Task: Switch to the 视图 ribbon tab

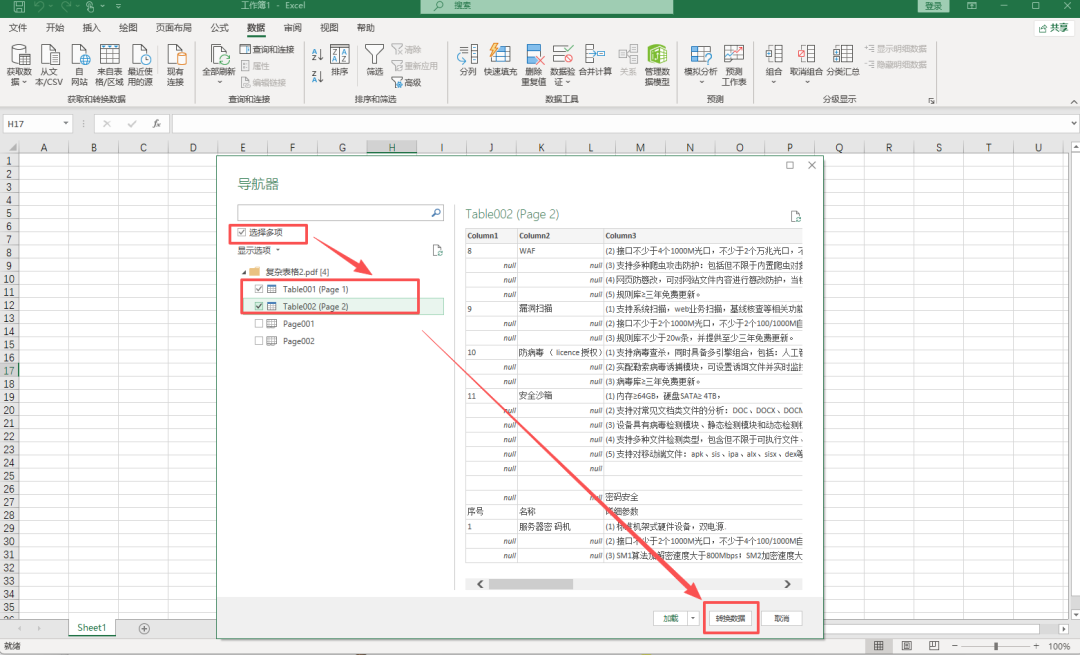Action: click(x=329, y=28)
